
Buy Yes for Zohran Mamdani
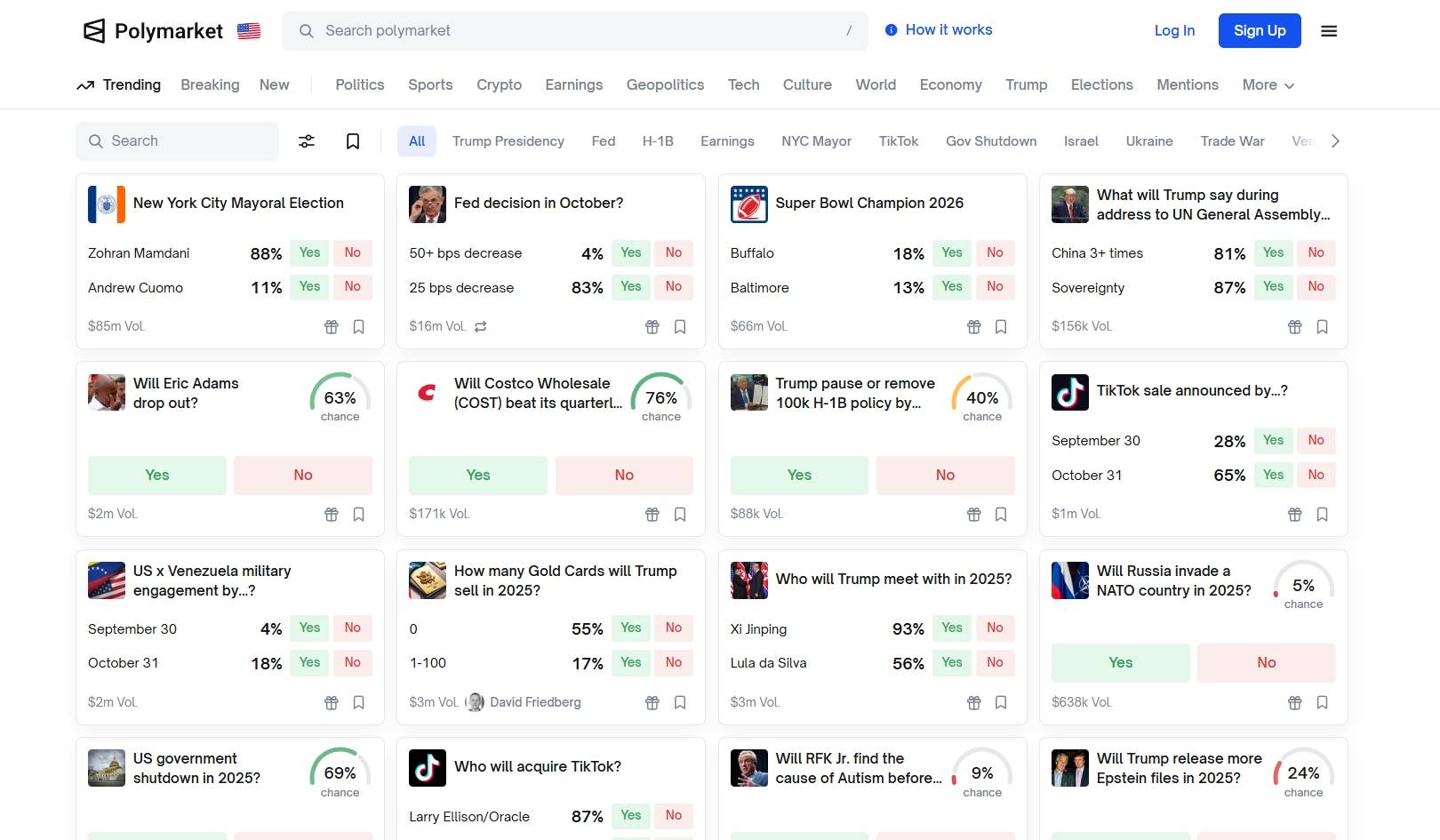pos(309,253)
